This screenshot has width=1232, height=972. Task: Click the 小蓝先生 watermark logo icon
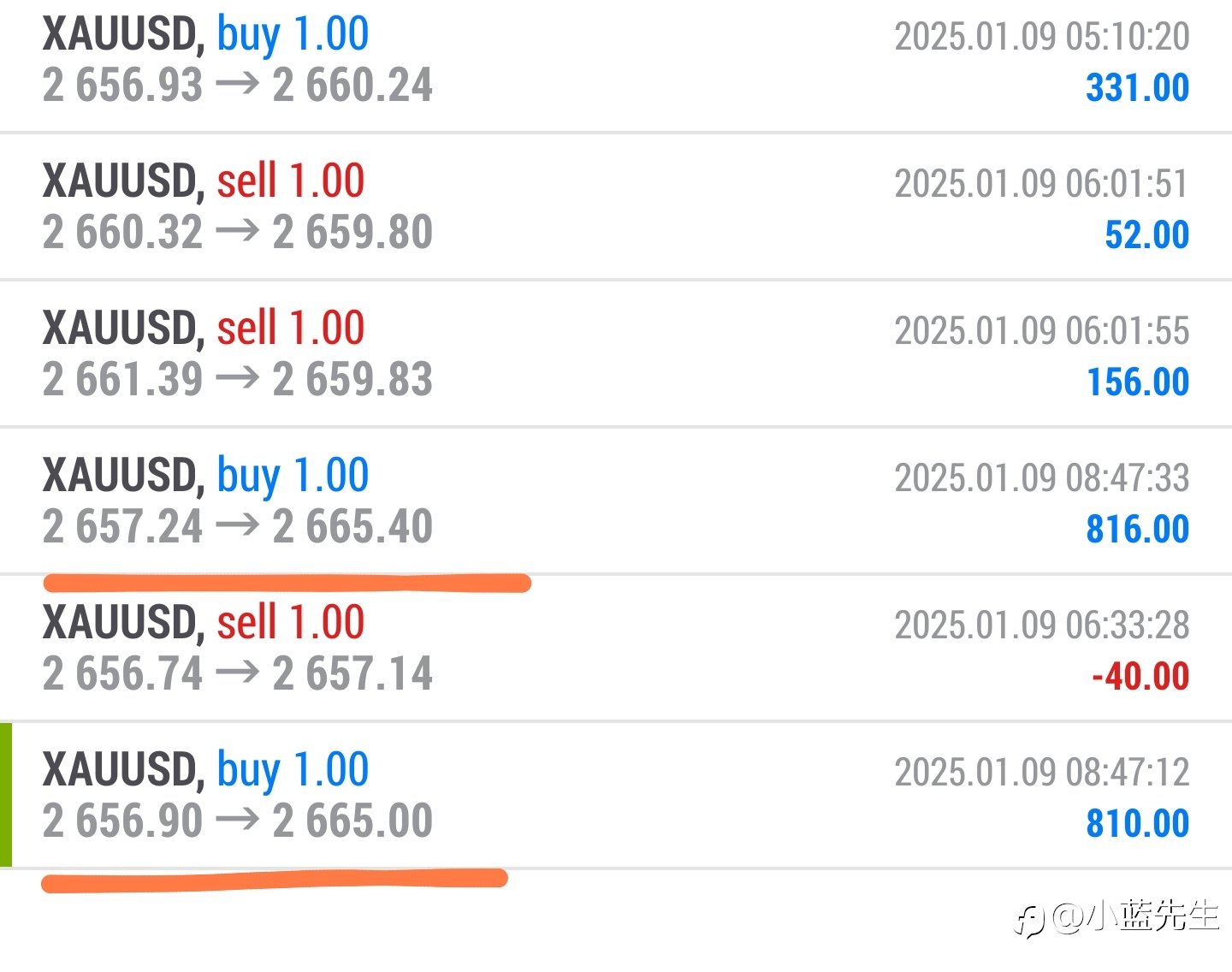1030,921
